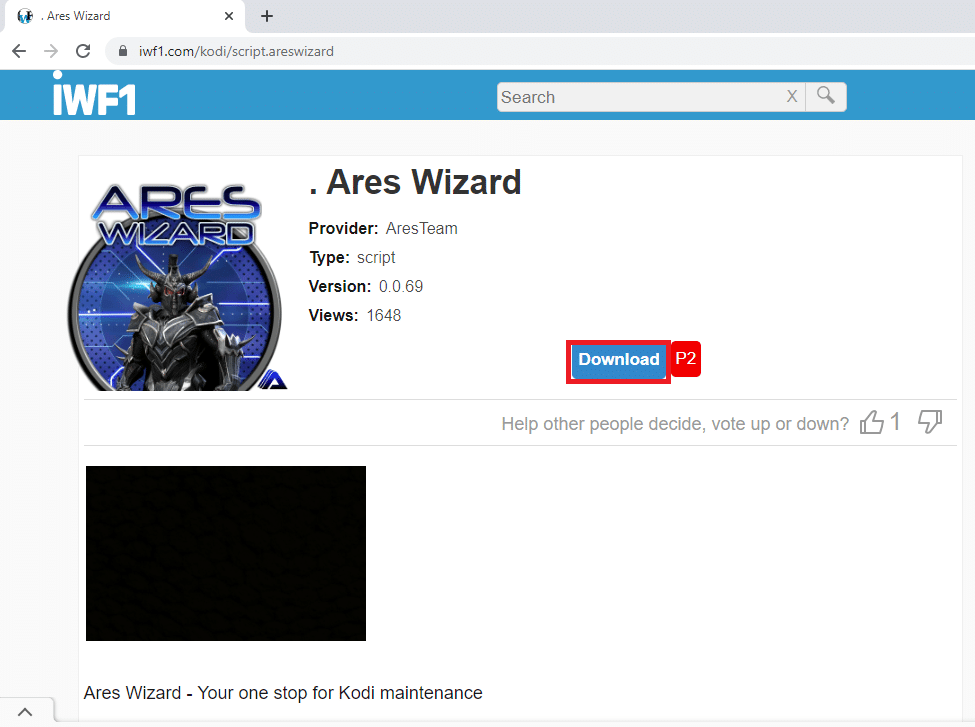
Task: Click the browser forward arrow
Action: coord(51,51)
